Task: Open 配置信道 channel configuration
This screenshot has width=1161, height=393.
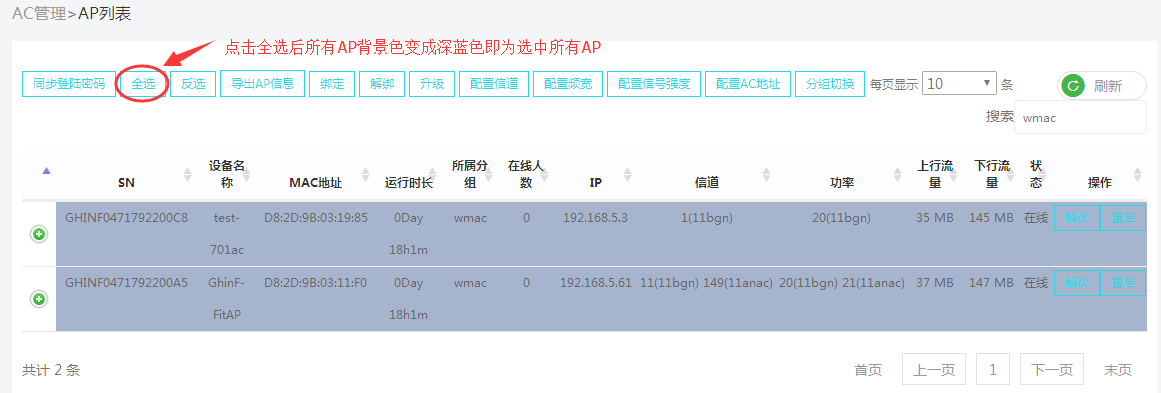Action: pos(494,84)
